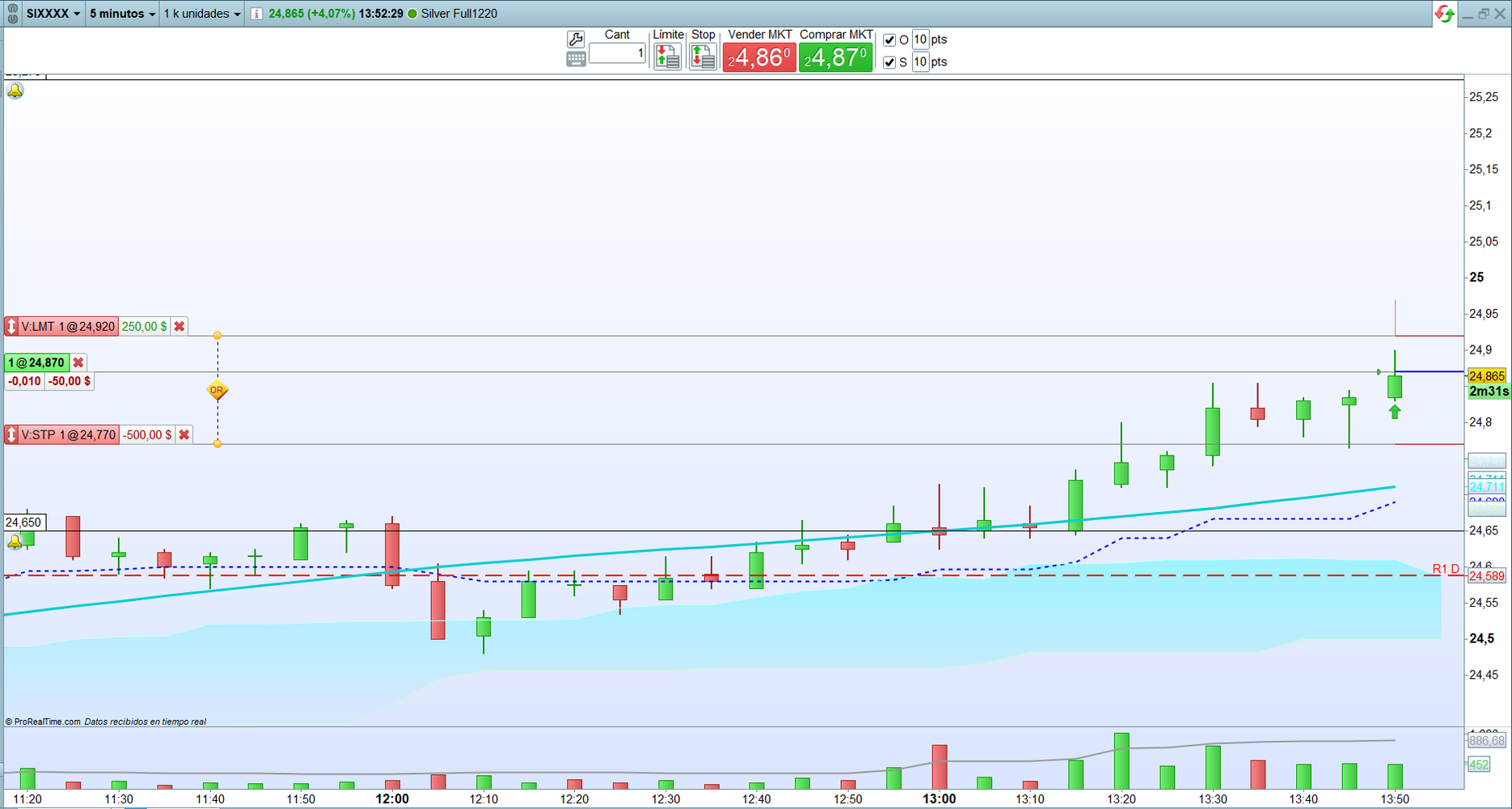Click the 886,68 volume value tag
The width and height of the screenshot is (1512, 809).
tap(1487, 740)
